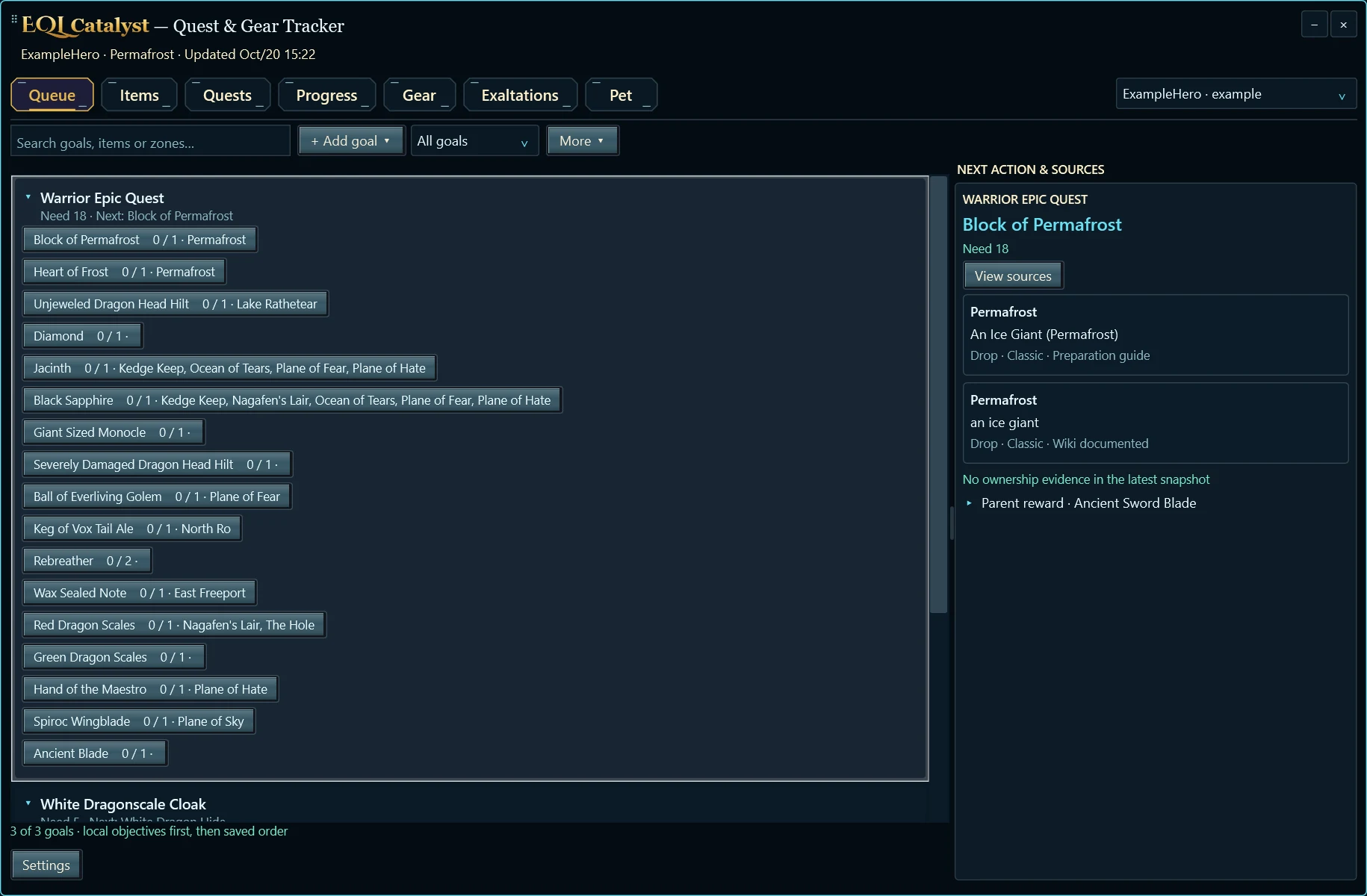This screenshot has width=1367, height=896.
Task: Open Settings
Action: [x=46, y=865]
